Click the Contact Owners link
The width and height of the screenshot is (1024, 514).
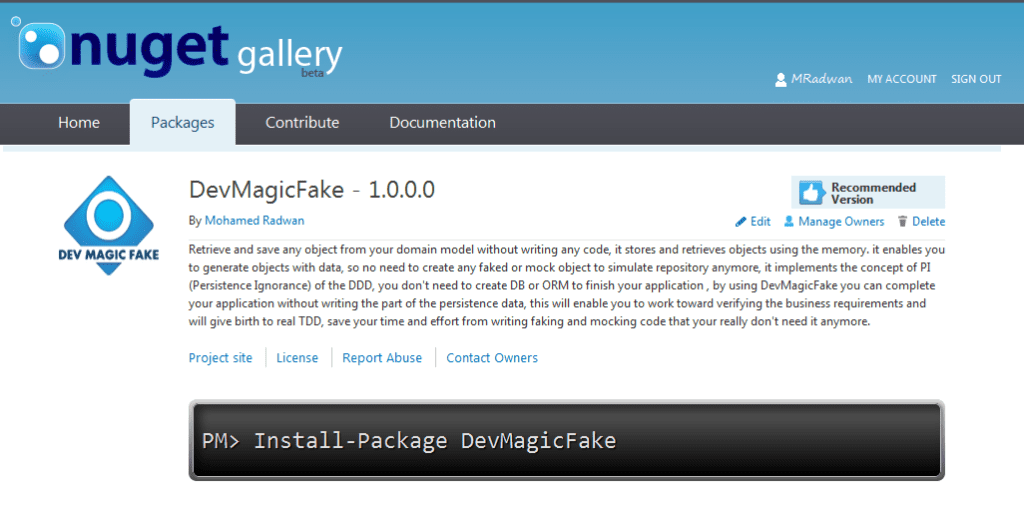(492, 358)
